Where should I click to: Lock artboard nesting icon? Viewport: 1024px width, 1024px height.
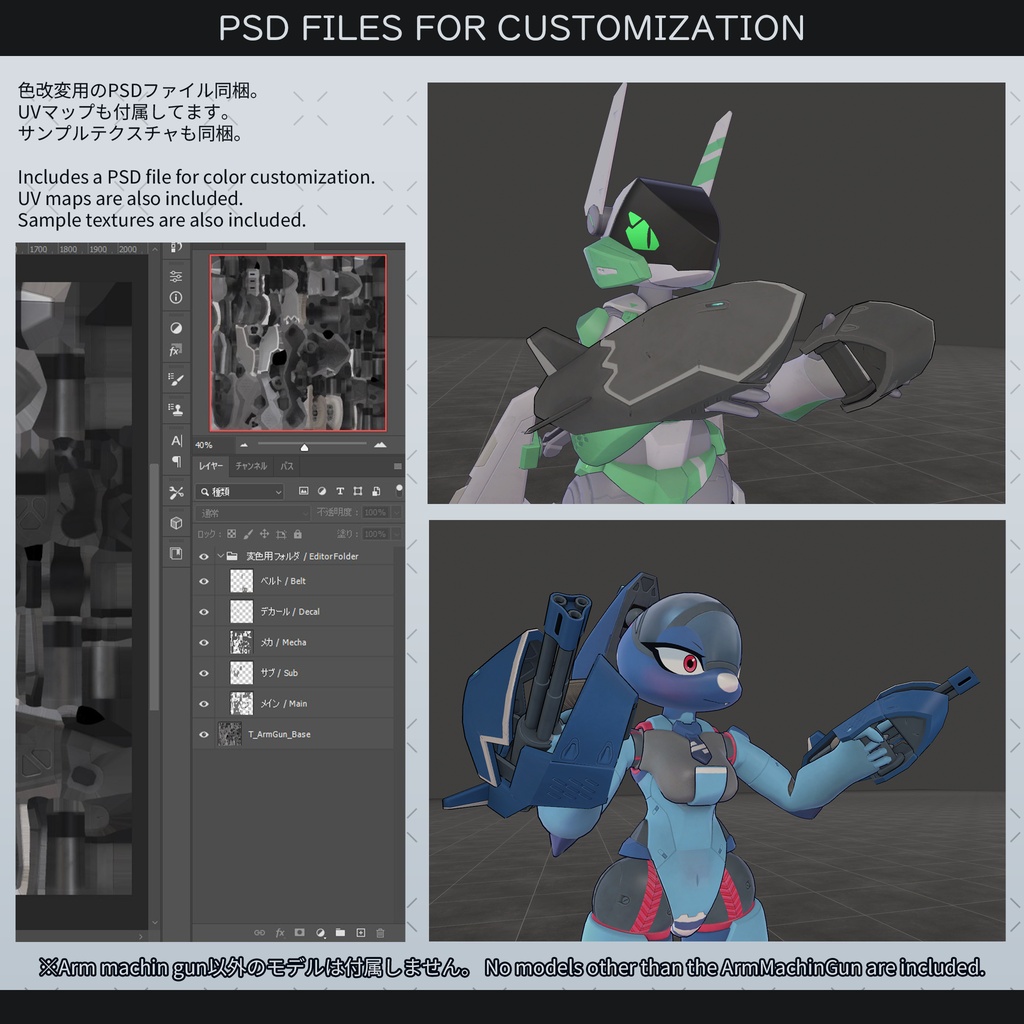pyautogui.click(x=281, y=534)
